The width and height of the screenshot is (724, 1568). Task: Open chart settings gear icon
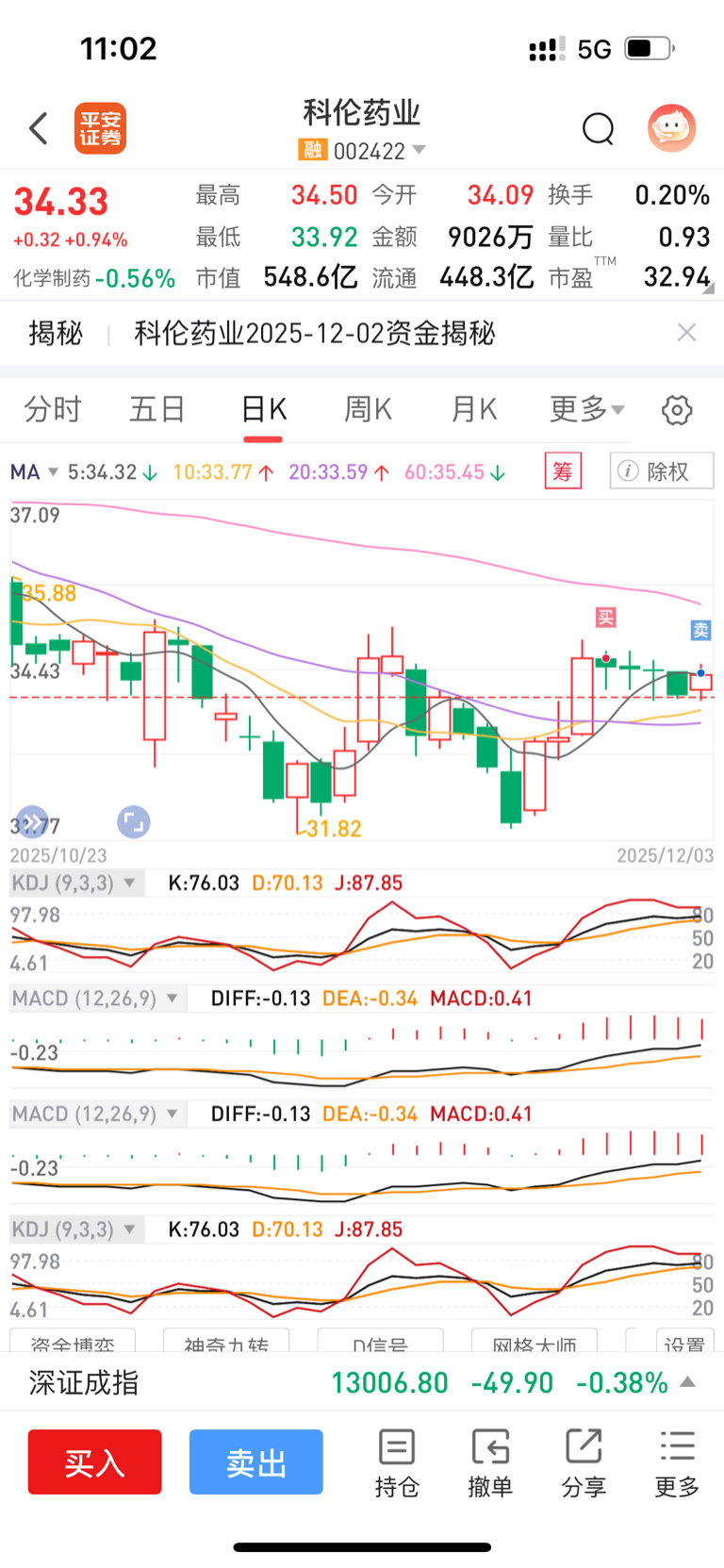(x=677, y=410)
